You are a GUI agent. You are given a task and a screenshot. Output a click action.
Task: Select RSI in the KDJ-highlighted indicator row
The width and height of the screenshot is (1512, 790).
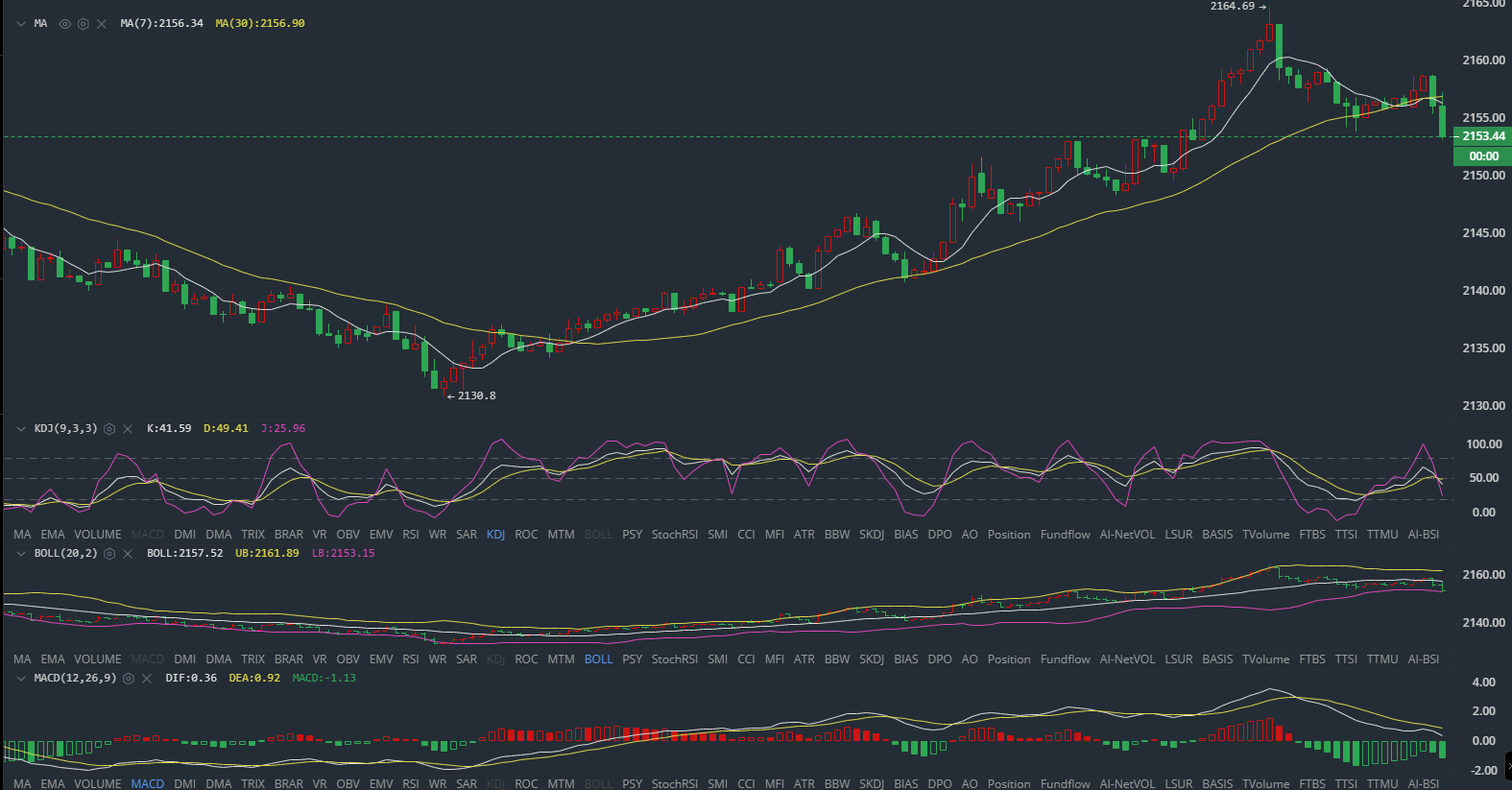click(x=411, y=535)
